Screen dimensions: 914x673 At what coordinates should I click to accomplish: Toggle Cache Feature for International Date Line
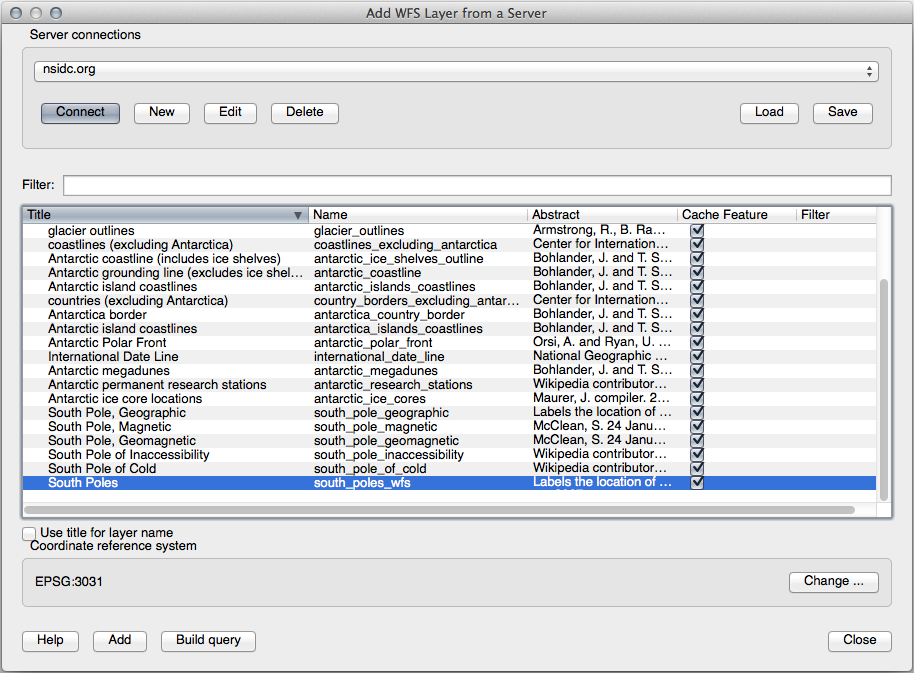(697, 357)
